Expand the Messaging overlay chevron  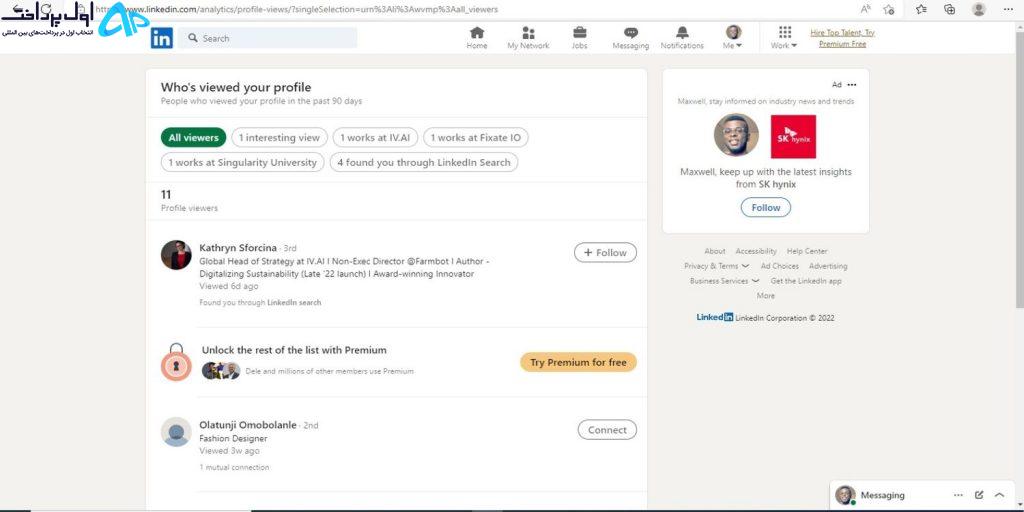pyautogui.click(x=999, y=495)
